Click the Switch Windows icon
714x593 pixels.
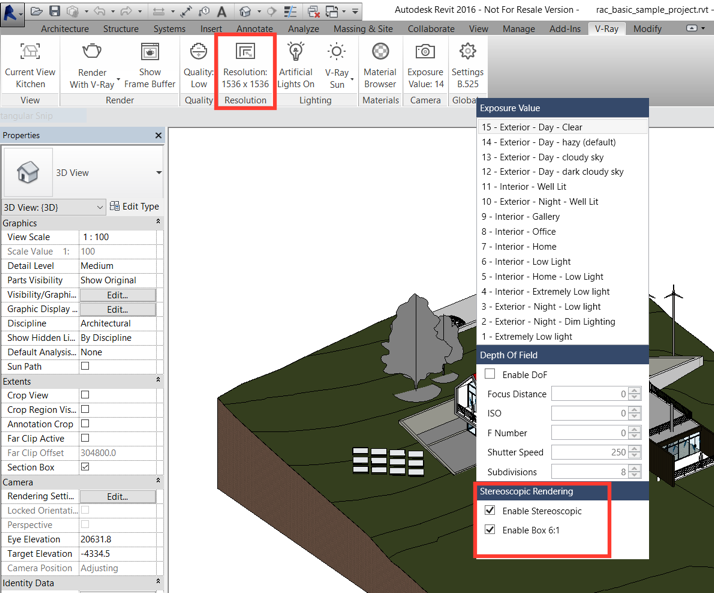coord(332,11)
